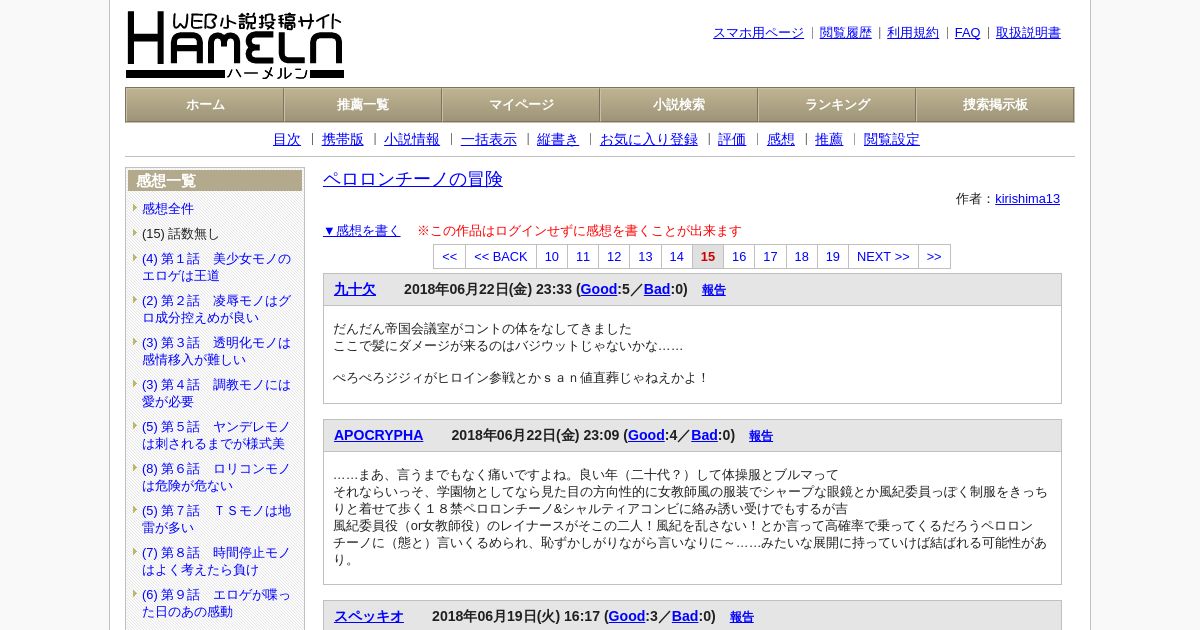1200x630 pixels.
Task: Open the スマホ用ページ link
Action: pos(758,33)
